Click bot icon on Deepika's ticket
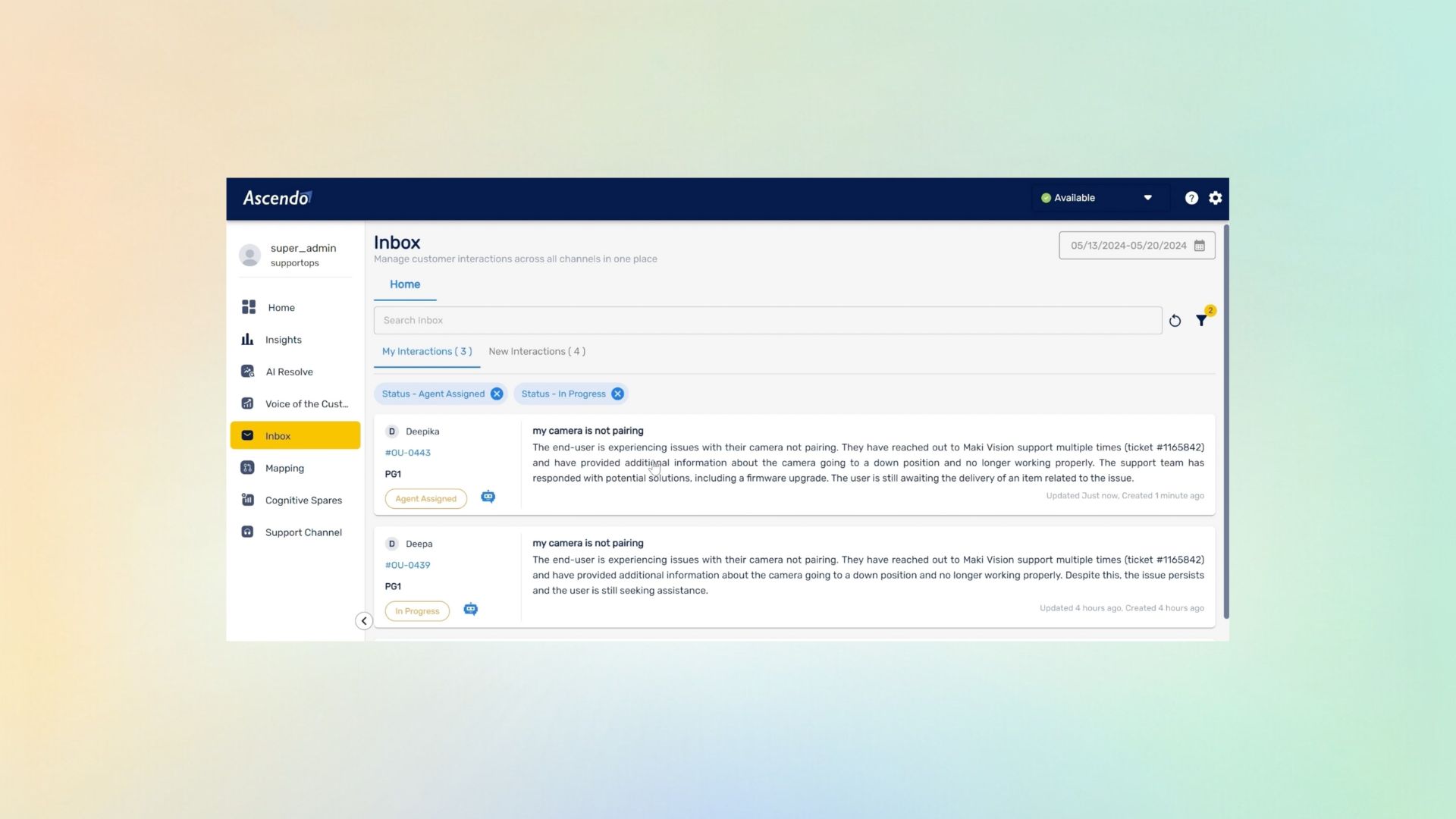 [x=488, y=497]
